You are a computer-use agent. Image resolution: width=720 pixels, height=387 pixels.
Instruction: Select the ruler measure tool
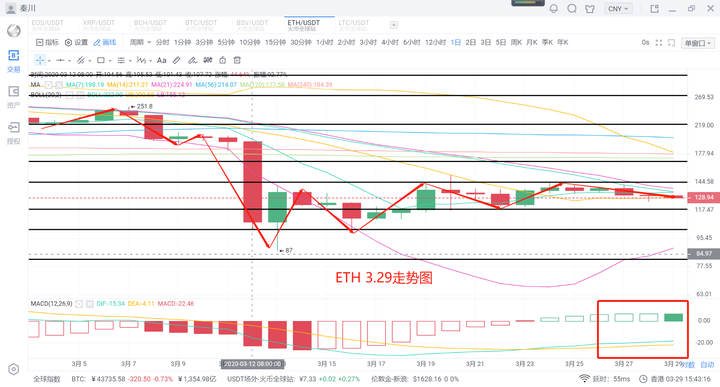pyautogui.click(x=176, y=60)
